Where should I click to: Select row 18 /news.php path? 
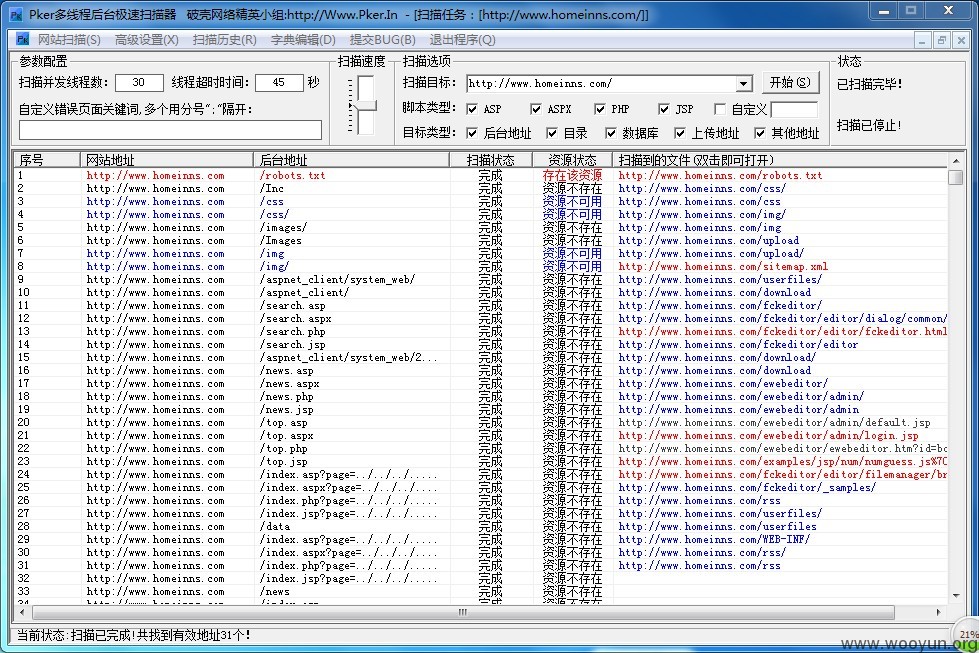click(287, 396)
